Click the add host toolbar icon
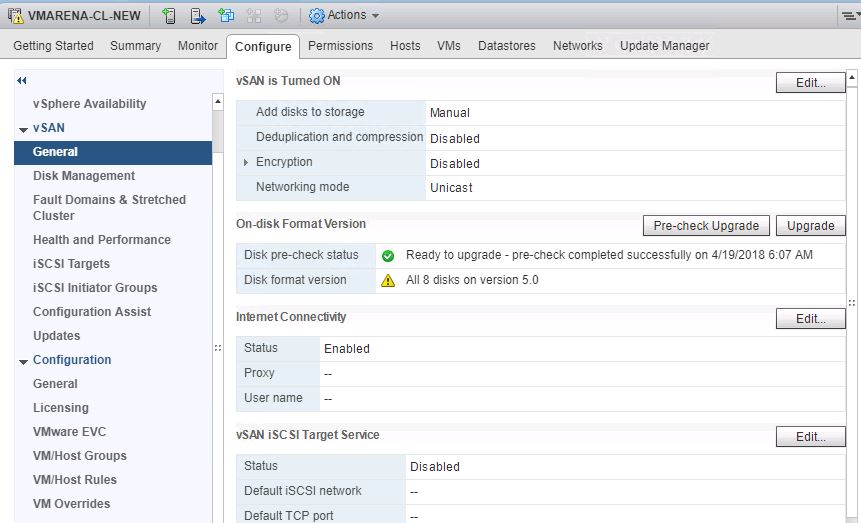 [169, 15]
